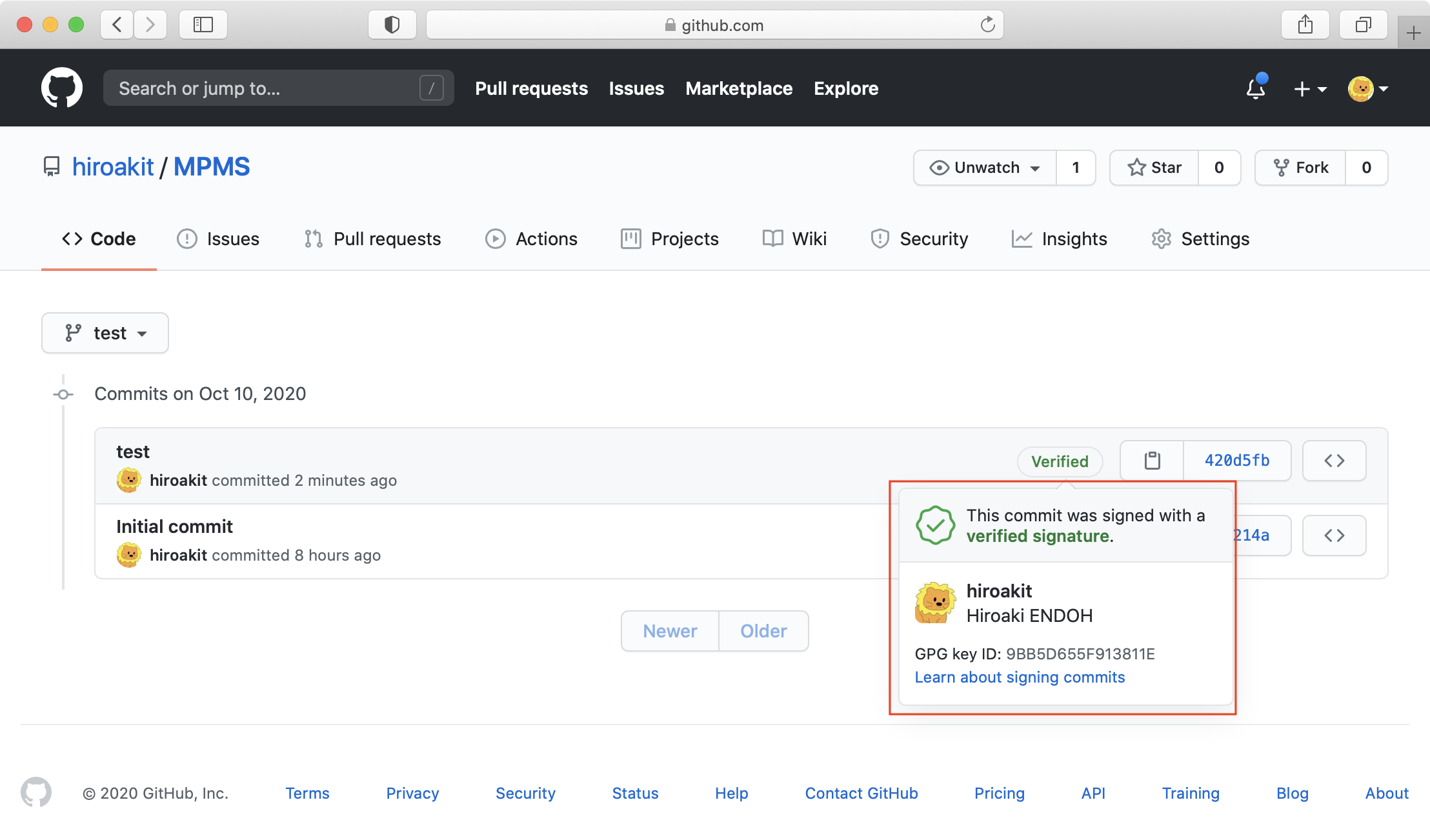Reload the github.com page
Viewport: 1430px width, 840px height.
[987, 25]
